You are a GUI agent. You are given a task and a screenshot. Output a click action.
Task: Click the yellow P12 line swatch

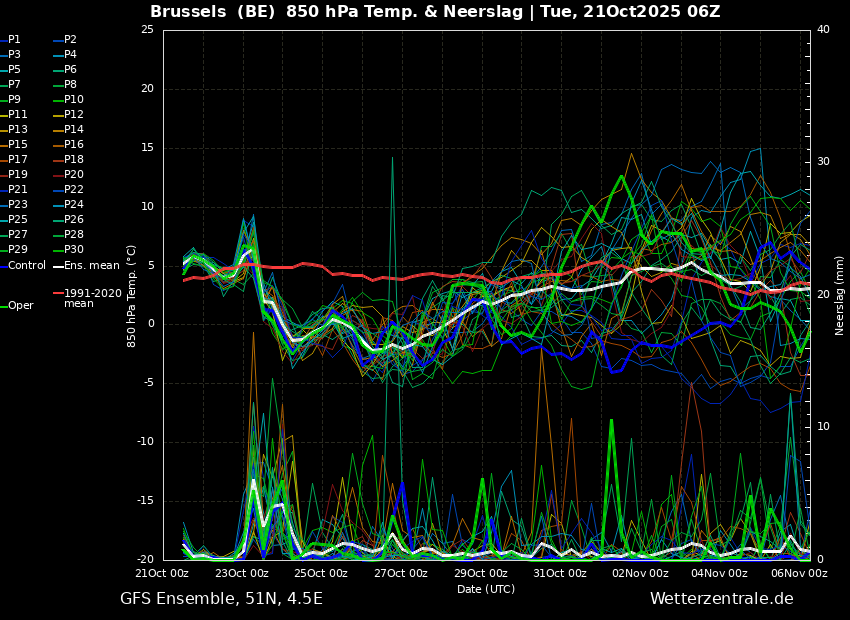[57, 115]
